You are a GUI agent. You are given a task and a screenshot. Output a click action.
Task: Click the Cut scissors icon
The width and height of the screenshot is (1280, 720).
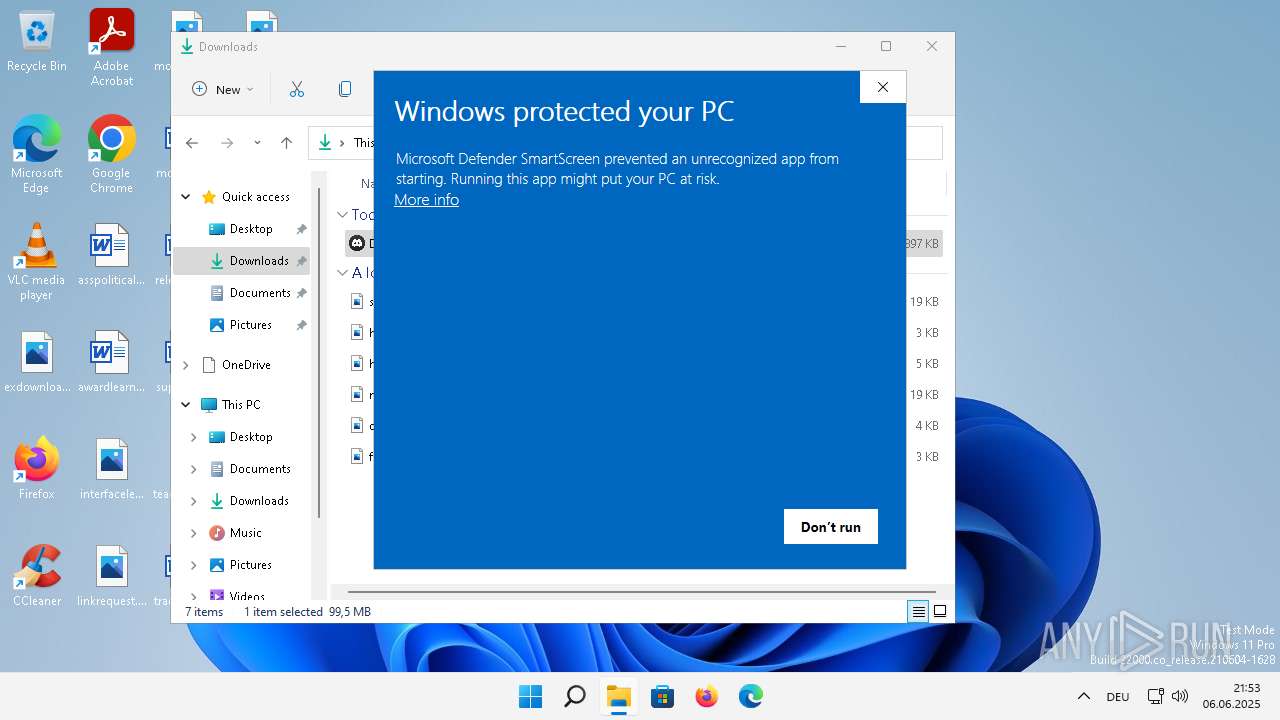297,89
